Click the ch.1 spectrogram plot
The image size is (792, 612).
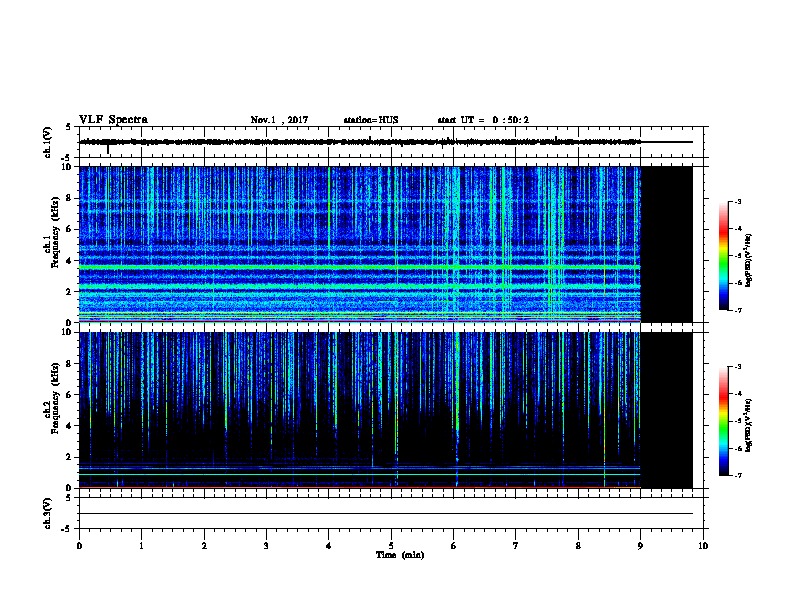(x=386, y=244)
